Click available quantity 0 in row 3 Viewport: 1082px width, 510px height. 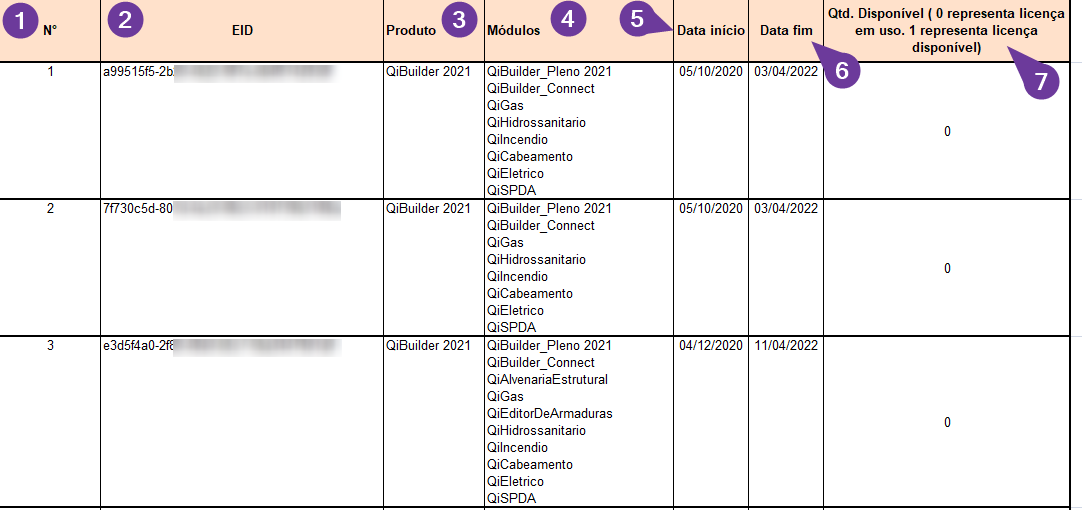[x=947, y=422]
